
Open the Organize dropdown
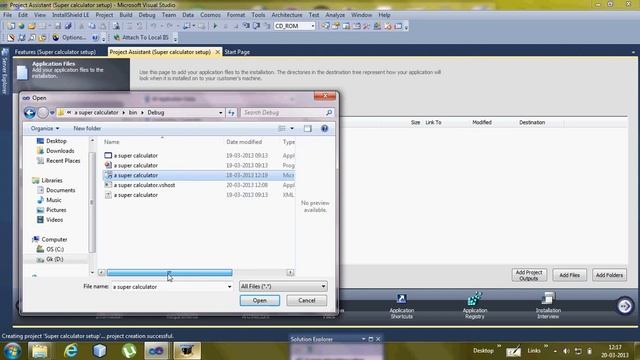(45, 128)
